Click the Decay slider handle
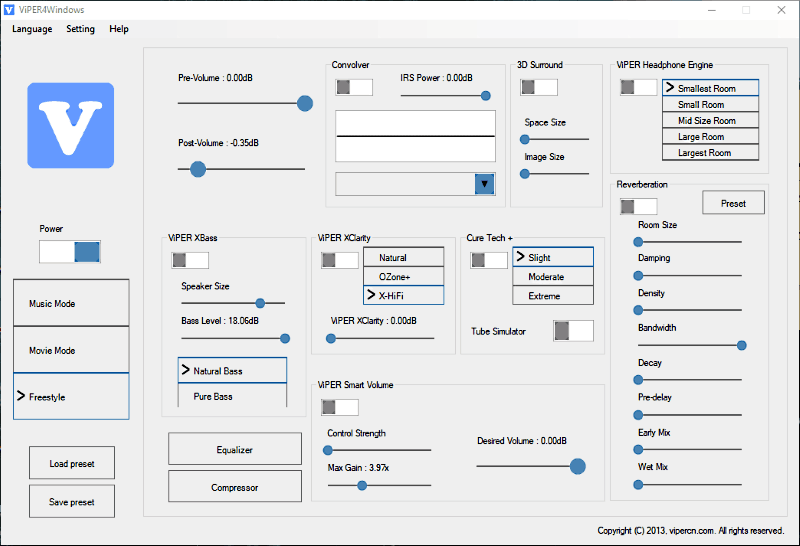The image size is (800, 546). click(638, 380)
